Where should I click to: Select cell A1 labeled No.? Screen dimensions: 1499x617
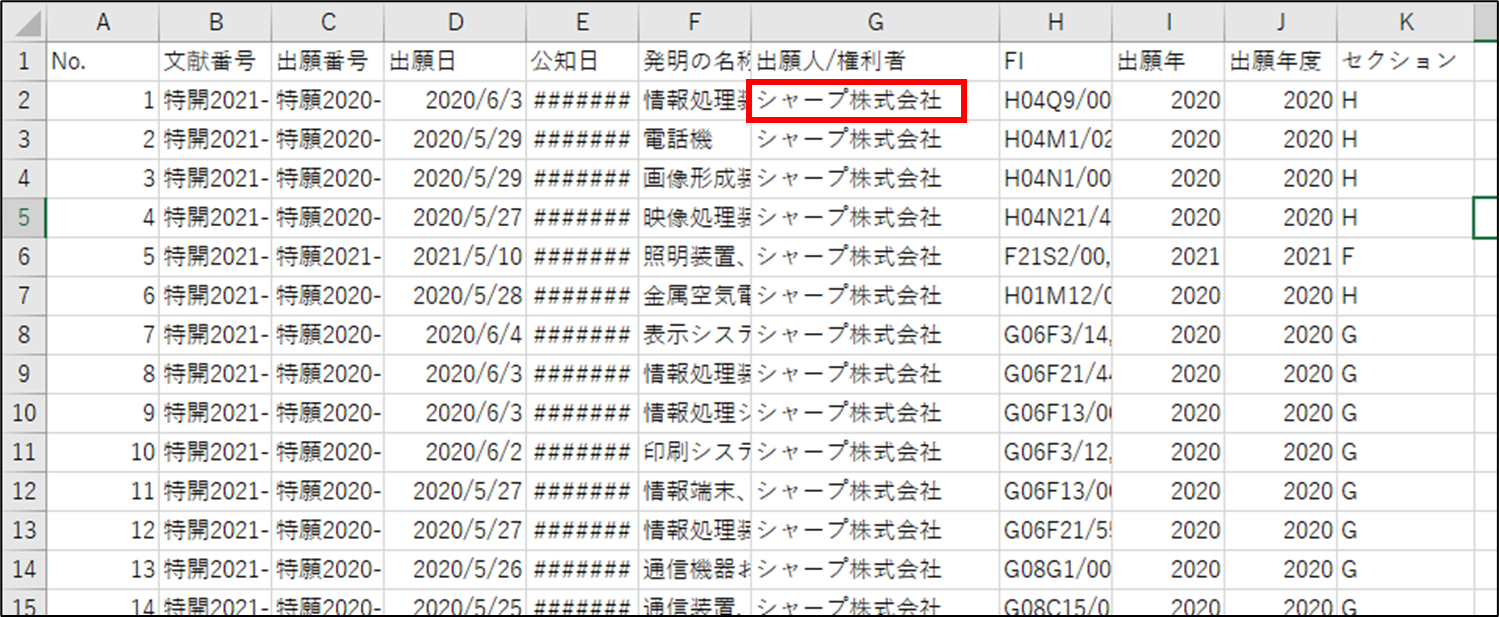pyautogui.click(x=102, y=61)
